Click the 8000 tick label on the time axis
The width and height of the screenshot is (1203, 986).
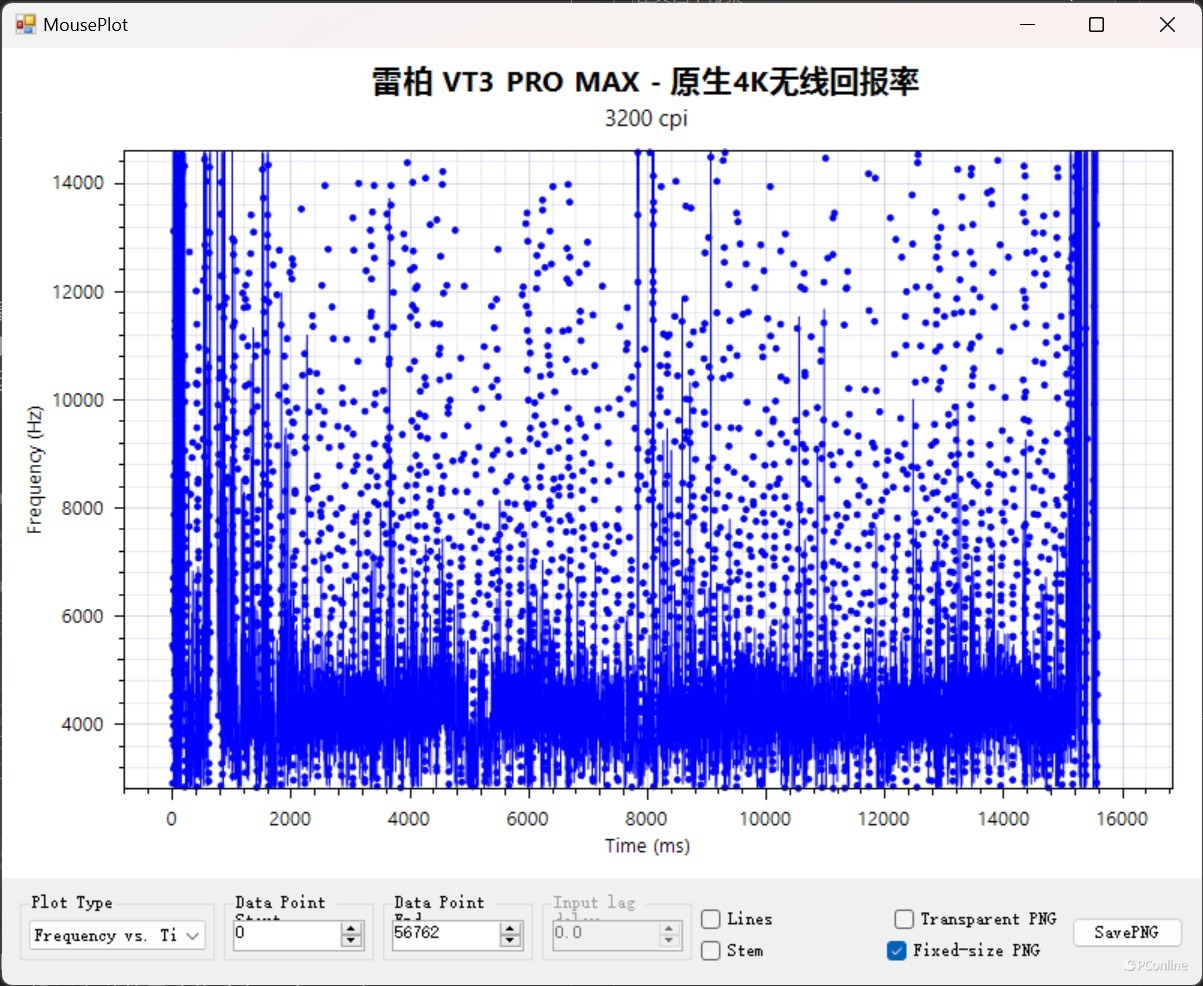(x=647, y=818)
